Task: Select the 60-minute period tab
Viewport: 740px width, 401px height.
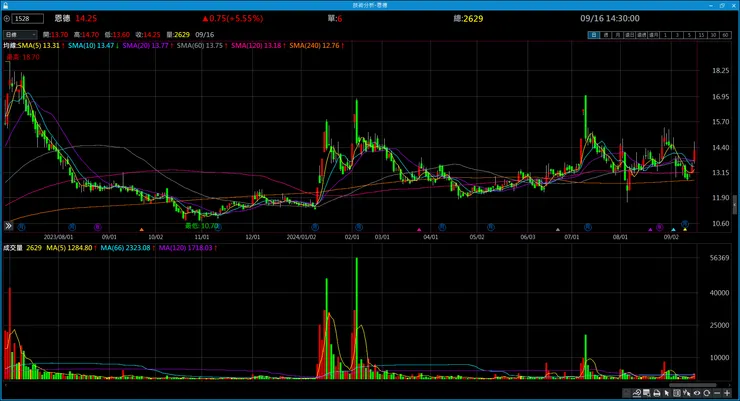Action: (725, 35)
